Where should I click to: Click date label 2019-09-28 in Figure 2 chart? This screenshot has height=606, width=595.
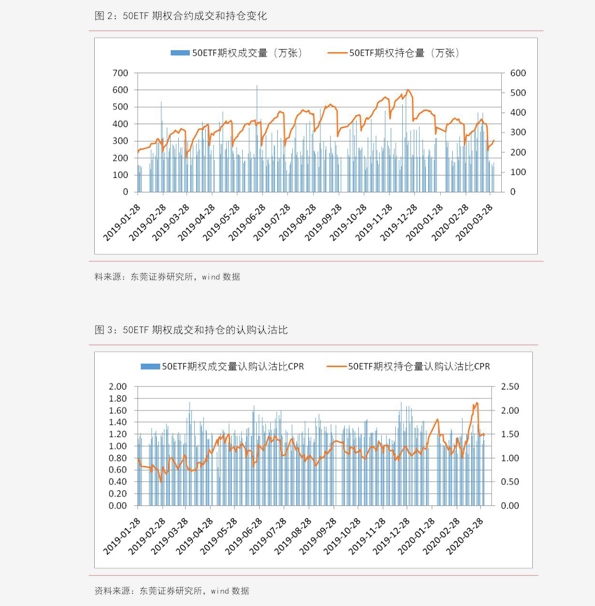point(323,223)
